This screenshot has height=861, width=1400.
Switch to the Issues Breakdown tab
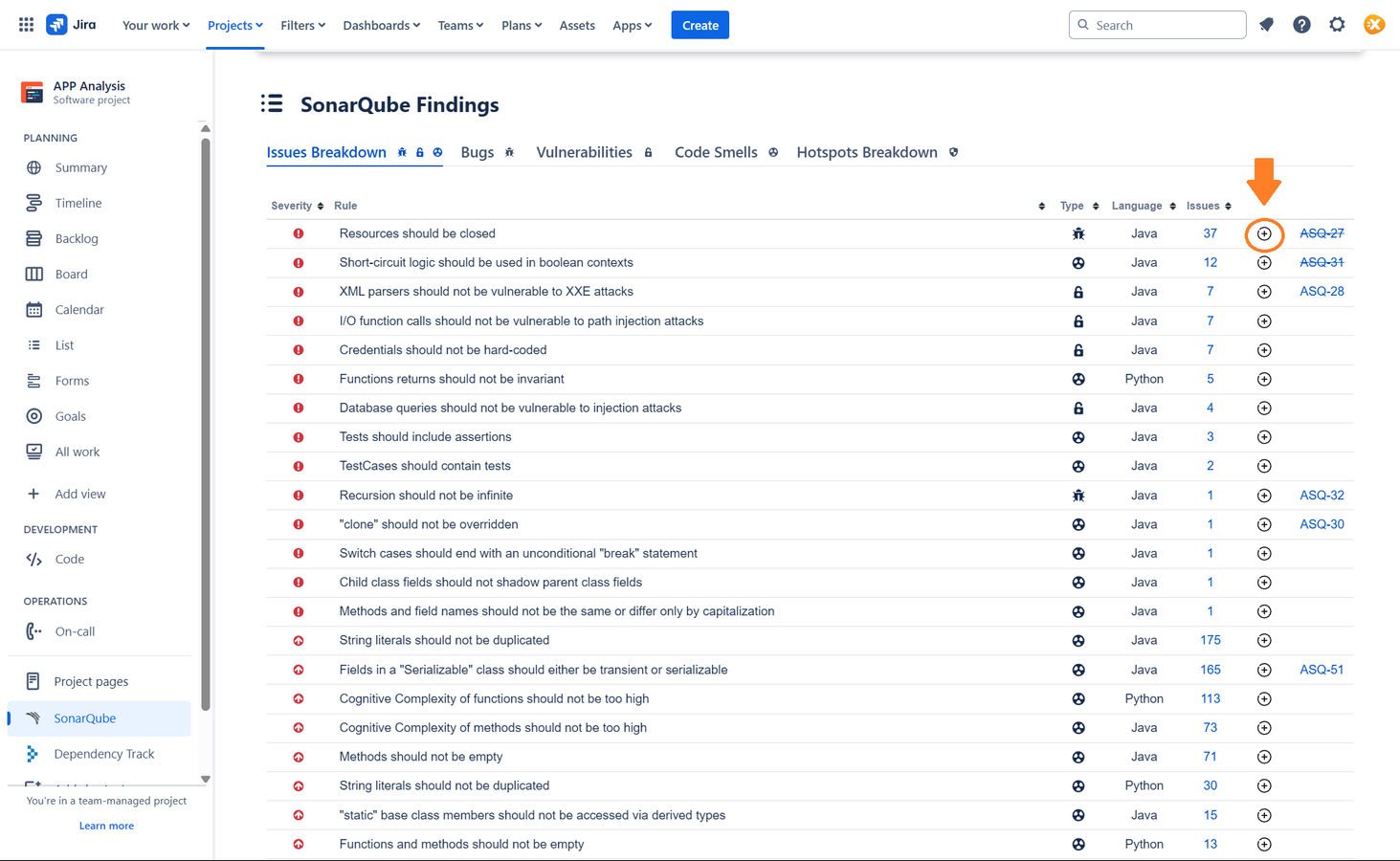pyautogui.click(x=354, y=152)
